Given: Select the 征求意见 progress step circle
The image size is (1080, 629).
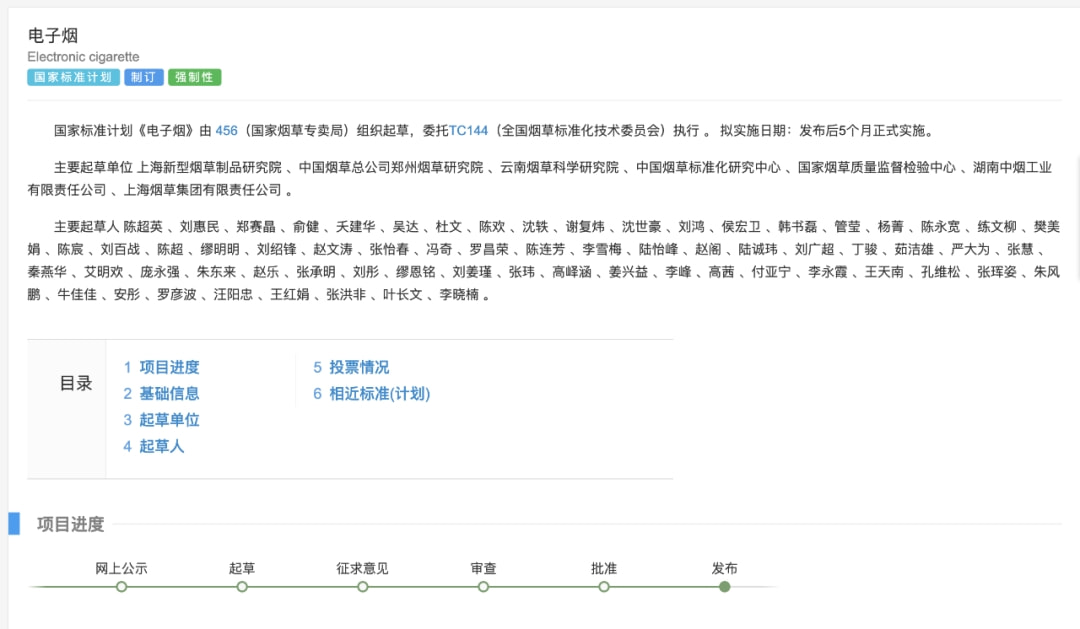Looking at the screenshot, I should 363,587.
